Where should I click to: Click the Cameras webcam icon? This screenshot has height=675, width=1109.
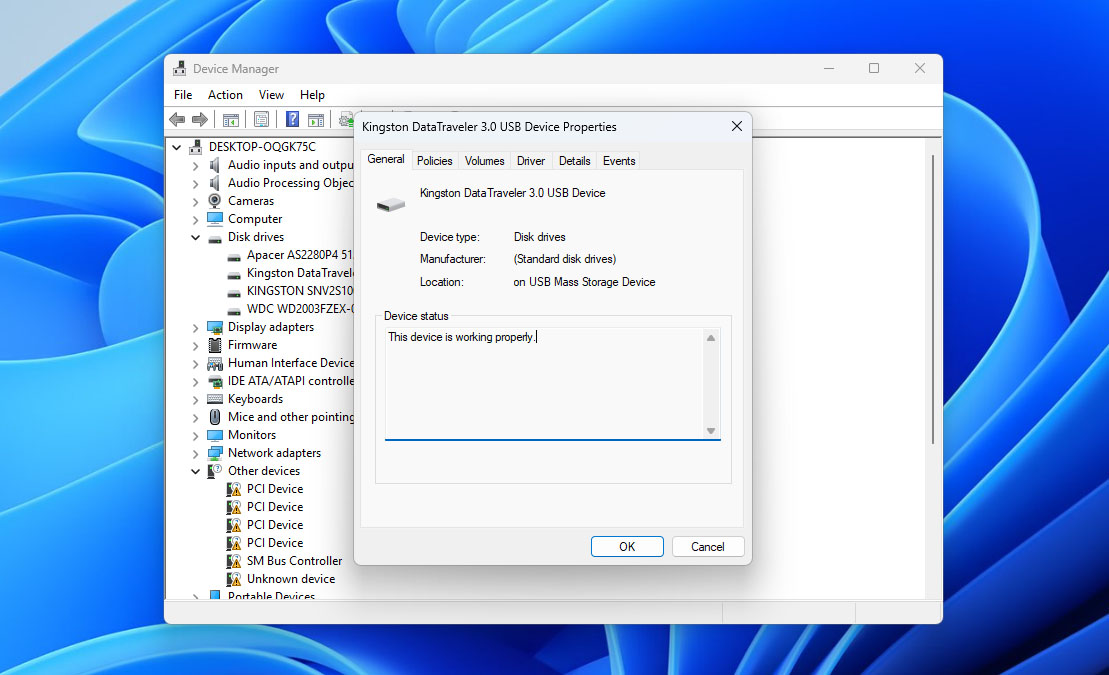[x=214, y=201]
